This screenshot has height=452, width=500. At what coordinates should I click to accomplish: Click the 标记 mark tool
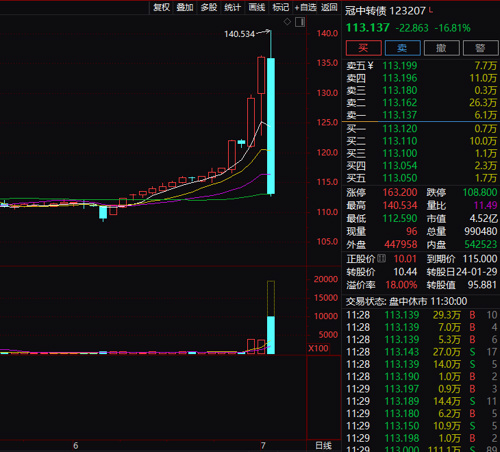(x=280, y=7)
